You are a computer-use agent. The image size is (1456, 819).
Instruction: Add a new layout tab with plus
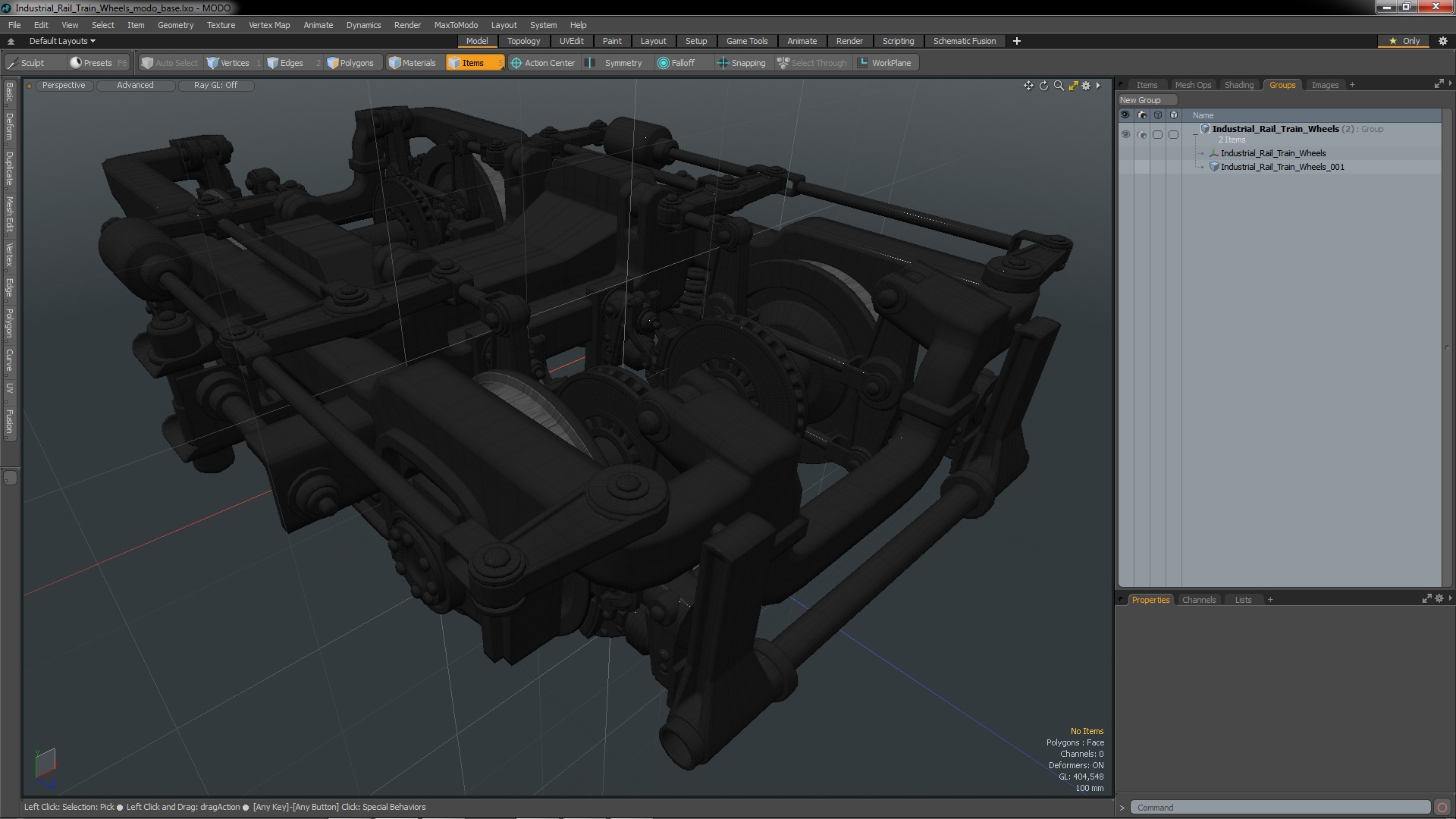1017,41
